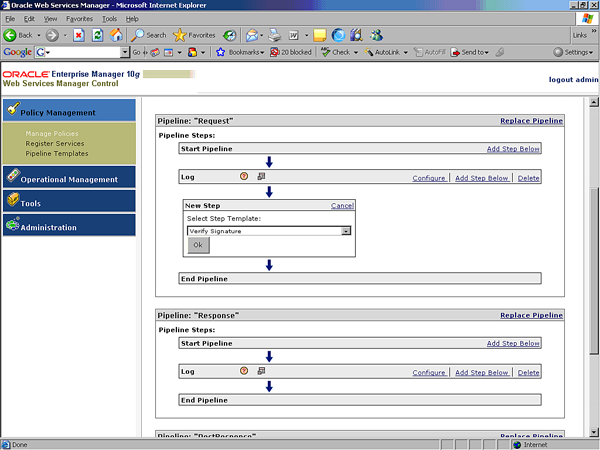Click Add Step Below on Request Start Pipeline
The height and width of the screenshot is (450, 600).
513,149
